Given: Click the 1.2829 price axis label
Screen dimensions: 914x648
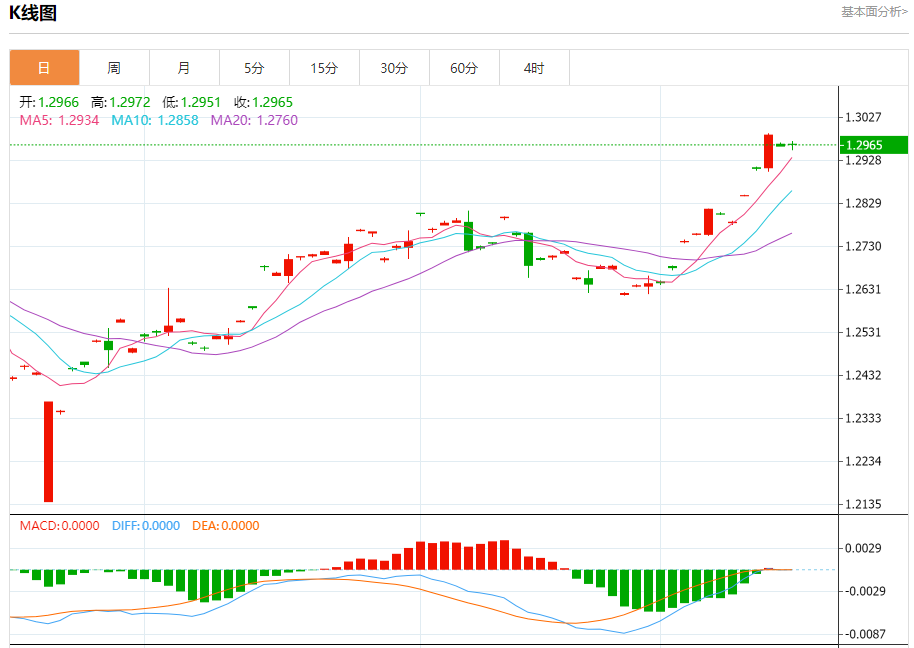Looking at the screenshot, I should (x=863, y=203).
